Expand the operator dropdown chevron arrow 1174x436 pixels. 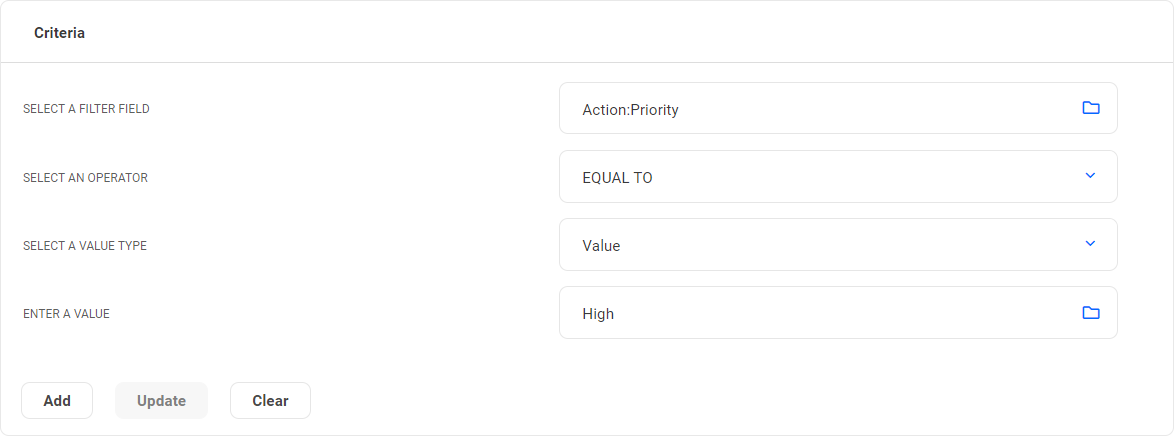(1090, 176)
